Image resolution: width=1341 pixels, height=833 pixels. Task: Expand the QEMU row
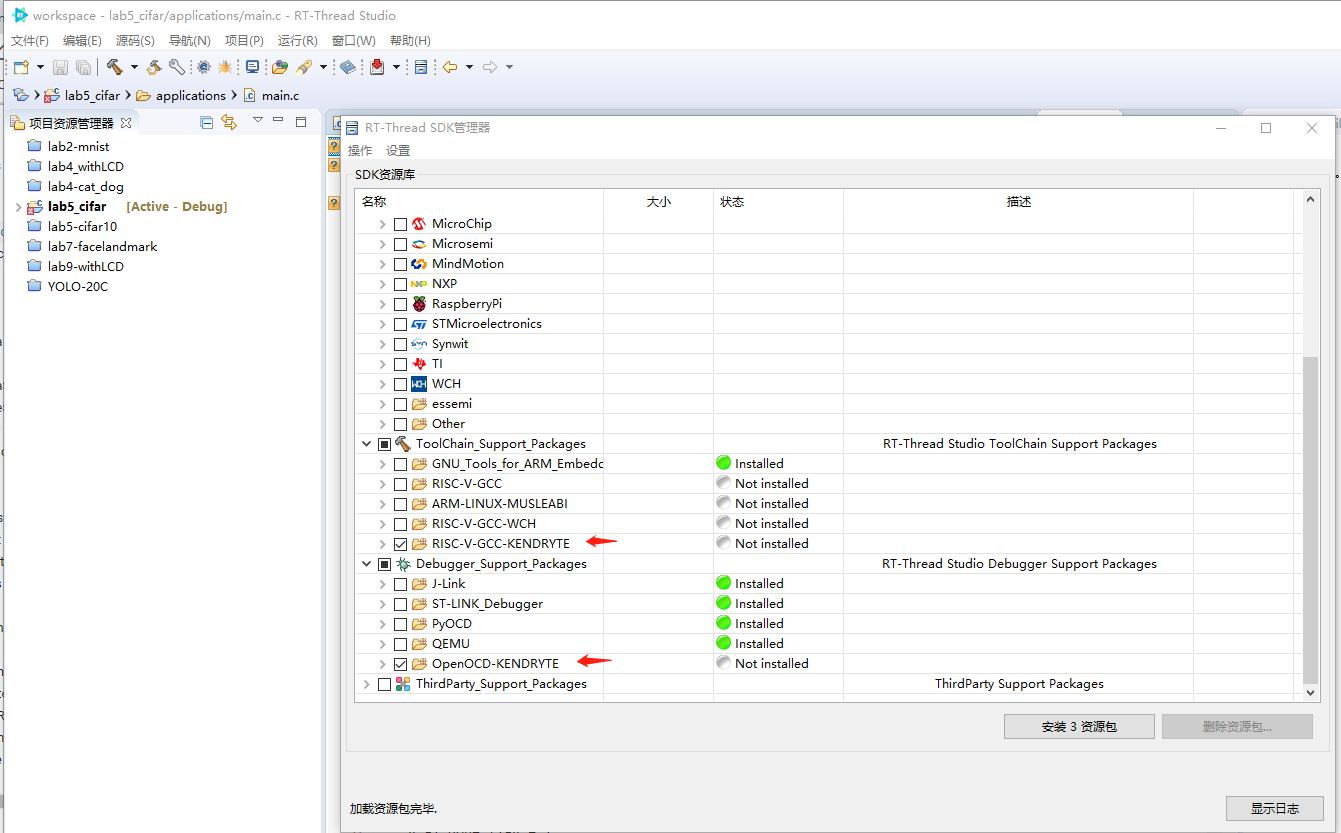click(x=383, y=644)
